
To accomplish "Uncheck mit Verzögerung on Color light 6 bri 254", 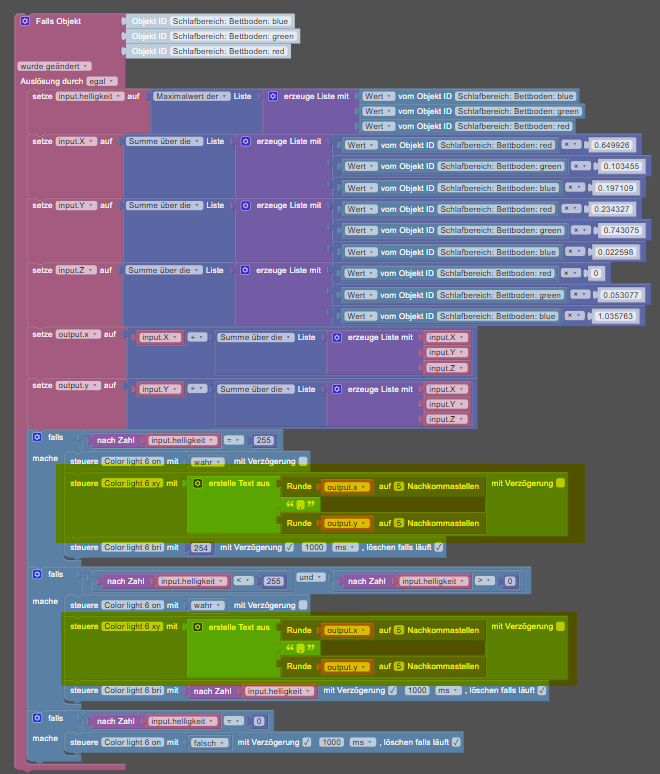I will 289,547.
